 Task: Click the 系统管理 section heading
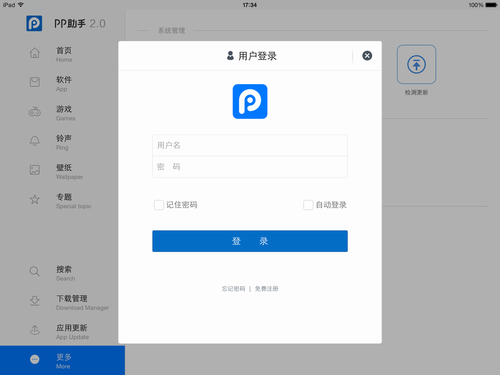[x=171, y=31]
